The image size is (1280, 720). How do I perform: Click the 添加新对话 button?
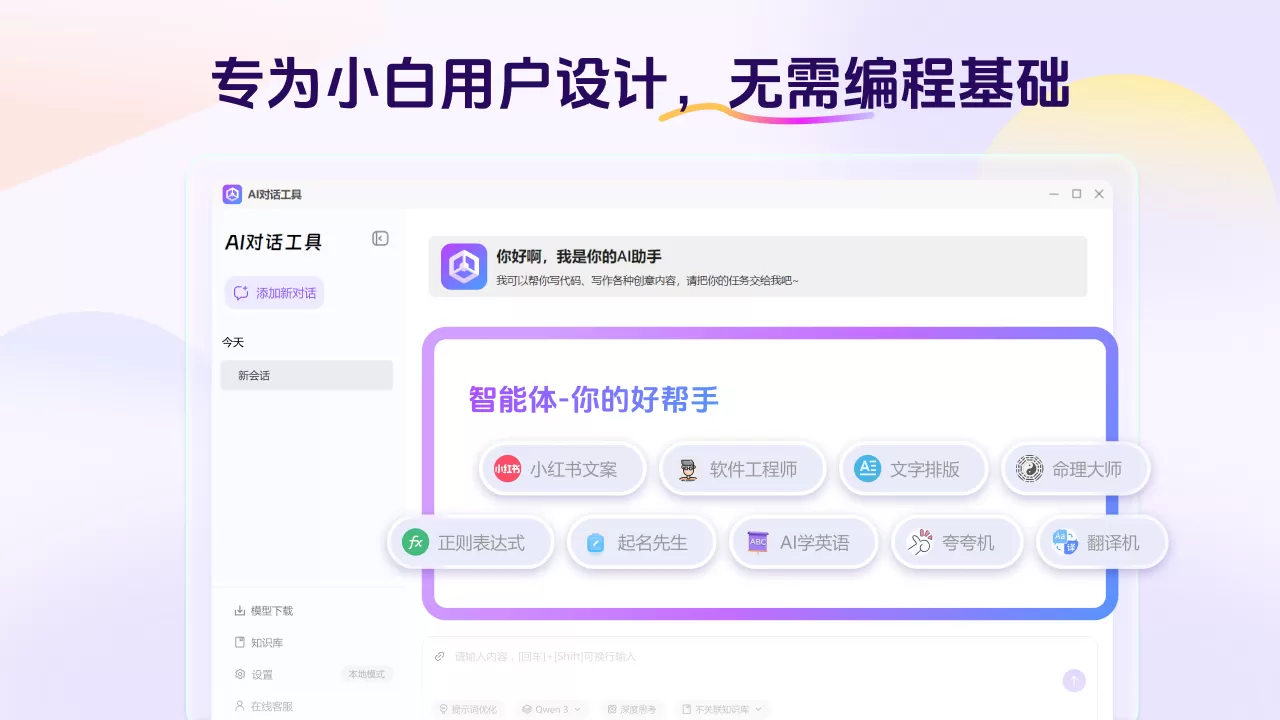pos(275,293)
